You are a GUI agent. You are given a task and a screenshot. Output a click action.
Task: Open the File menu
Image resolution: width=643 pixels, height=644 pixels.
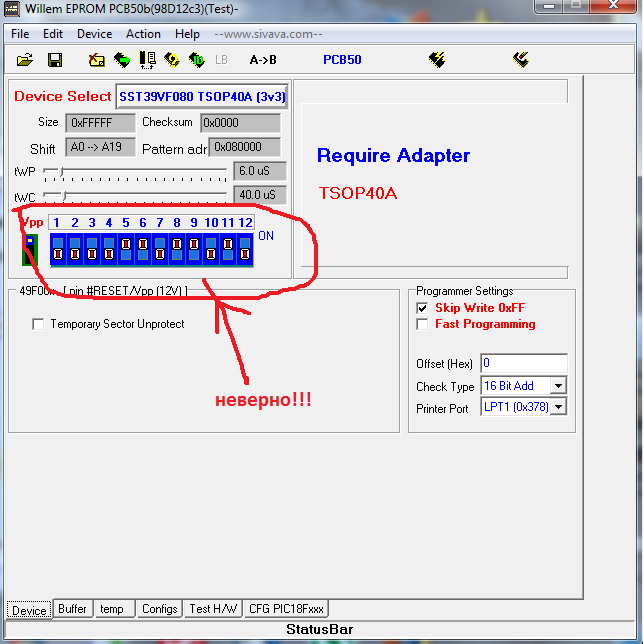[x=20, y=34]
